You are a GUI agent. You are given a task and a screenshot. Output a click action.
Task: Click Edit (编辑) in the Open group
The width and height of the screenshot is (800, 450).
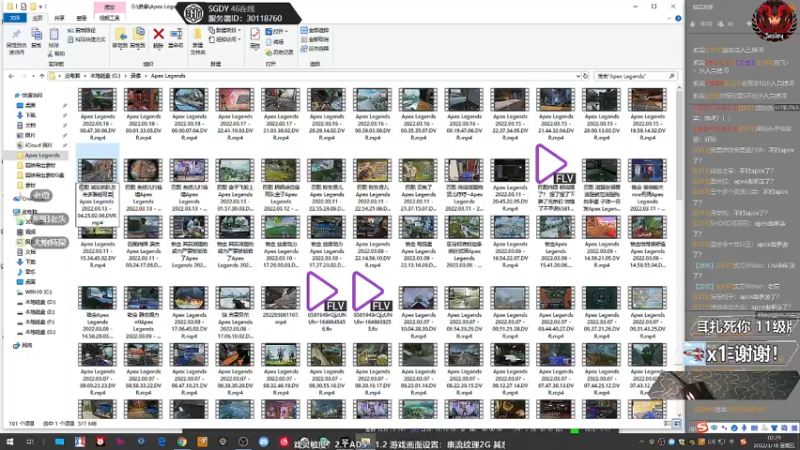click(275, 42)
